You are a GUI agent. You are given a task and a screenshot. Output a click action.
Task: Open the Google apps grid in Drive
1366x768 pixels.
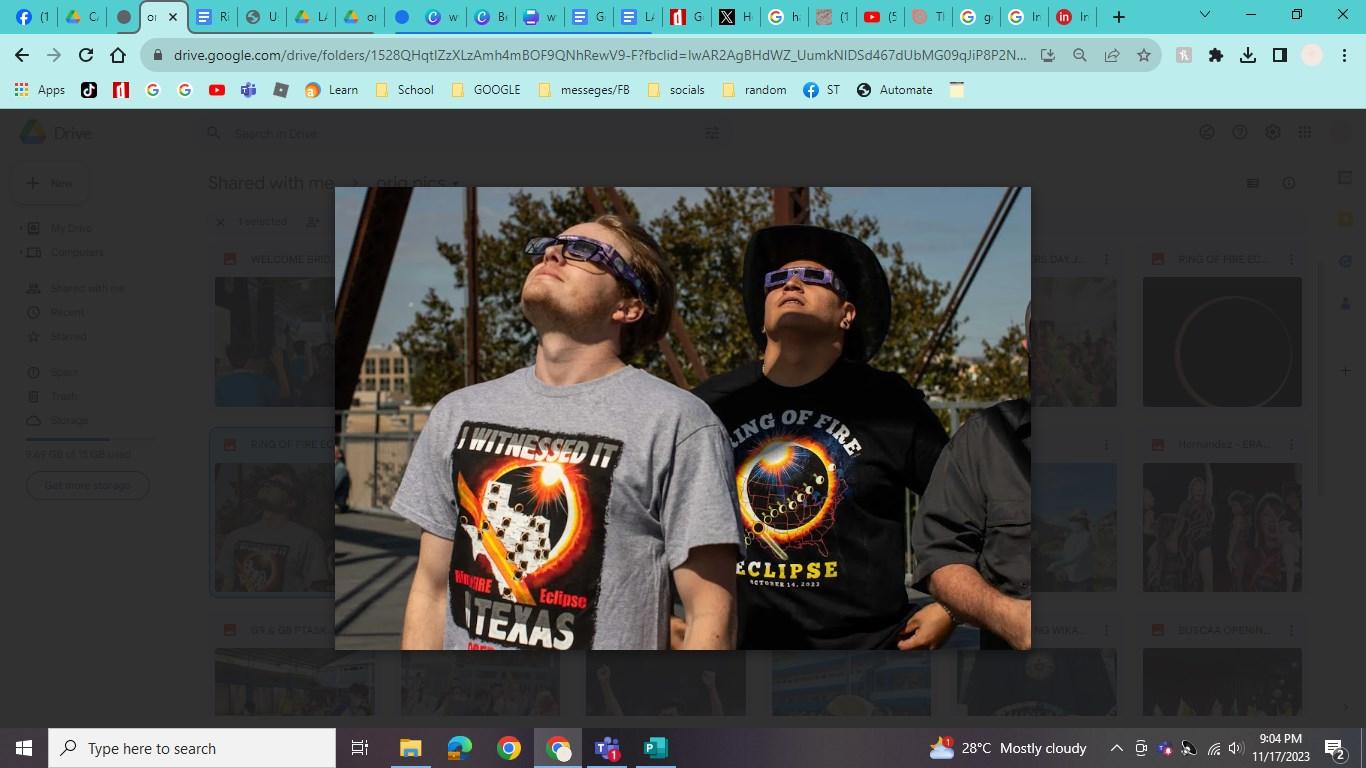coord(1305,133)
